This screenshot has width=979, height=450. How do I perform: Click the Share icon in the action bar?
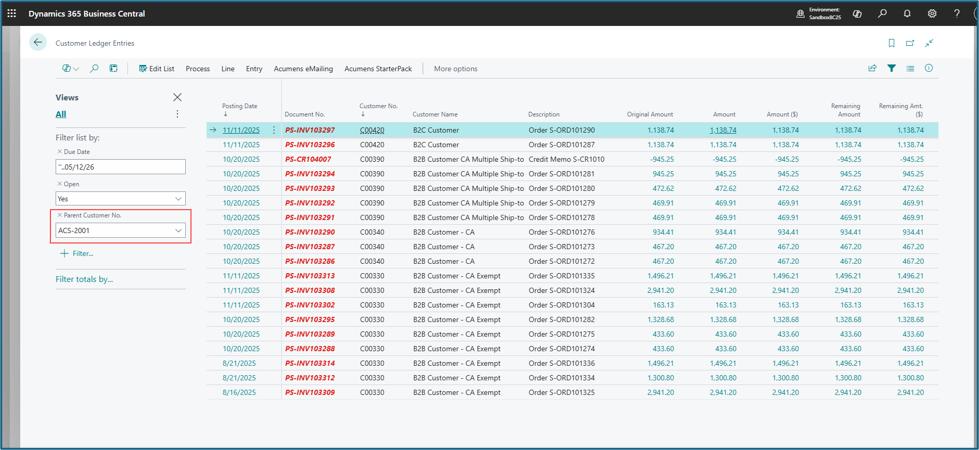872,69
